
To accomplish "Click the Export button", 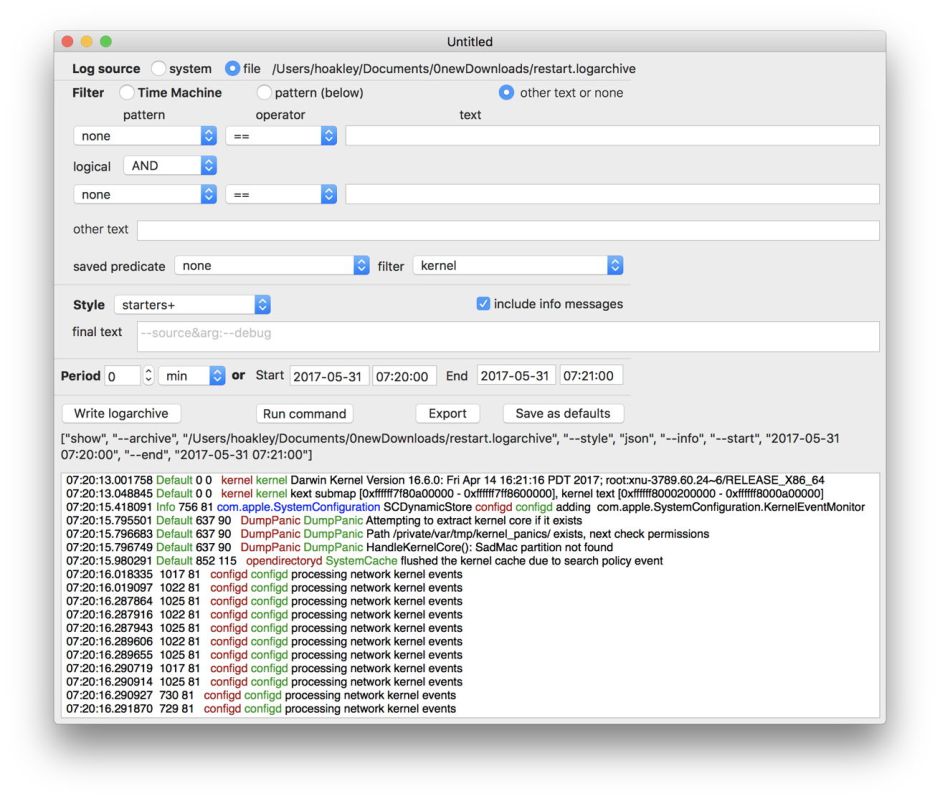I will coord(447,413).
